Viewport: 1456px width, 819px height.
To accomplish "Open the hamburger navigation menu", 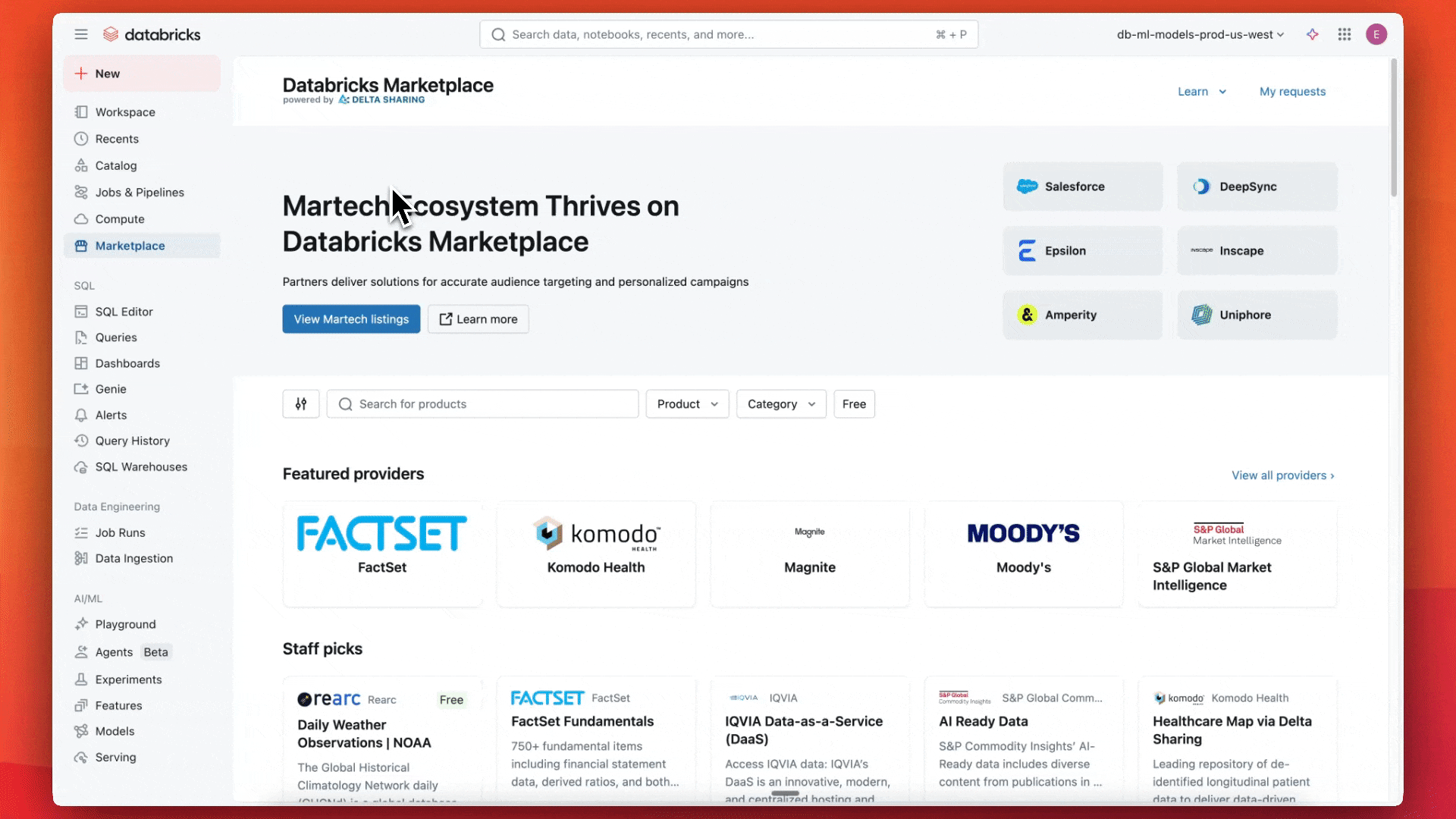I will (81, 34).
